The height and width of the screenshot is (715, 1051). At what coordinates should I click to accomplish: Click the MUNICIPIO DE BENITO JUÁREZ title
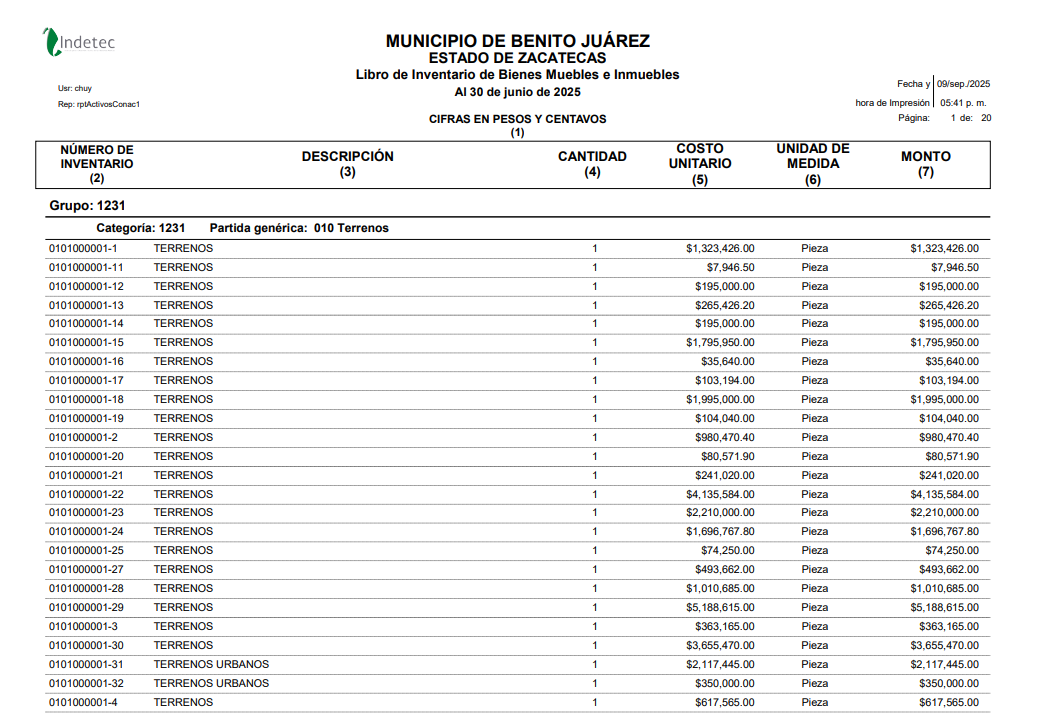(x=517, y=41)
